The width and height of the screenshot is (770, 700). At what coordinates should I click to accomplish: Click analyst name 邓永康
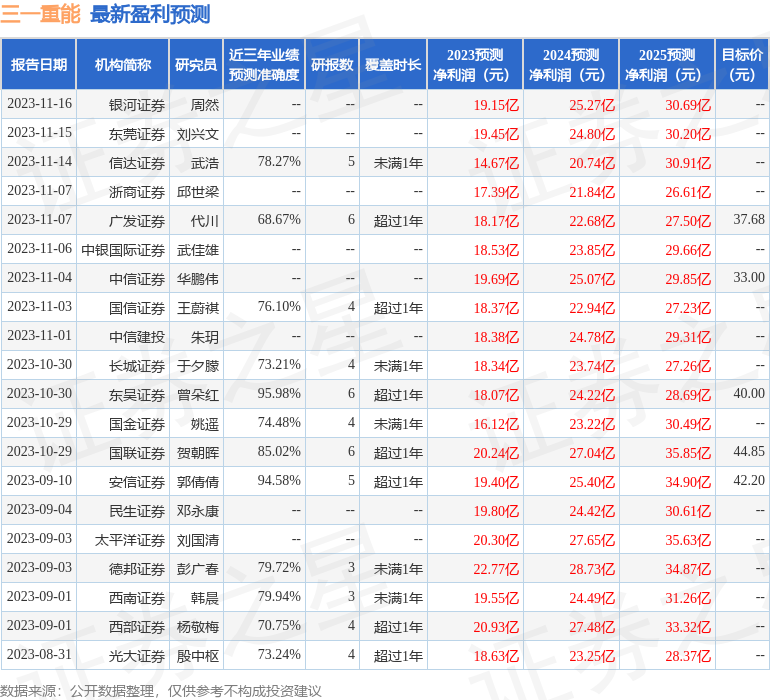click(198, 510)
